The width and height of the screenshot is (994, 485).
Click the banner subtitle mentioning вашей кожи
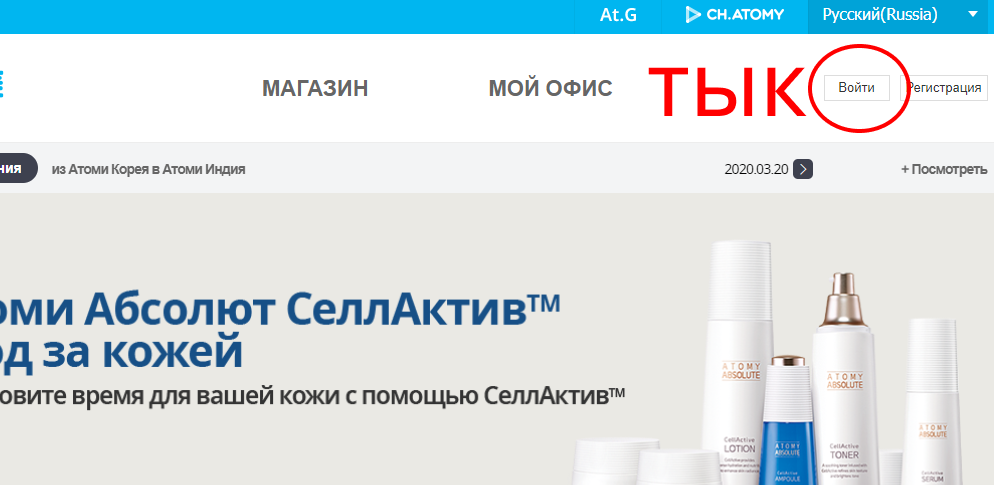pyautogui.click(x=312, y=396)
